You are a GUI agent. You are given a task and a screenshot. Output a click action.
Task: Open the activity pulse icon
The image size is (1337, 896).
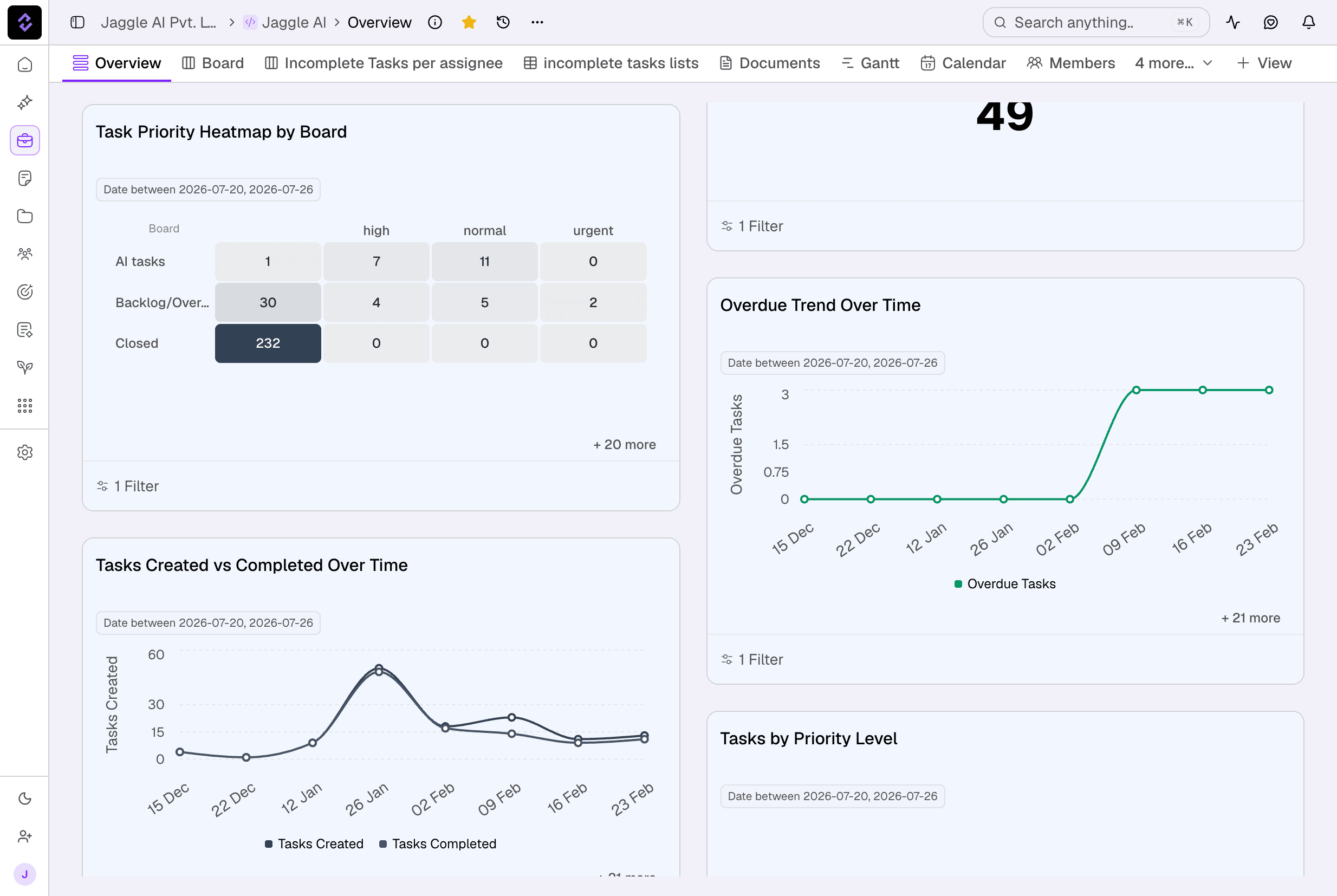1233,22
